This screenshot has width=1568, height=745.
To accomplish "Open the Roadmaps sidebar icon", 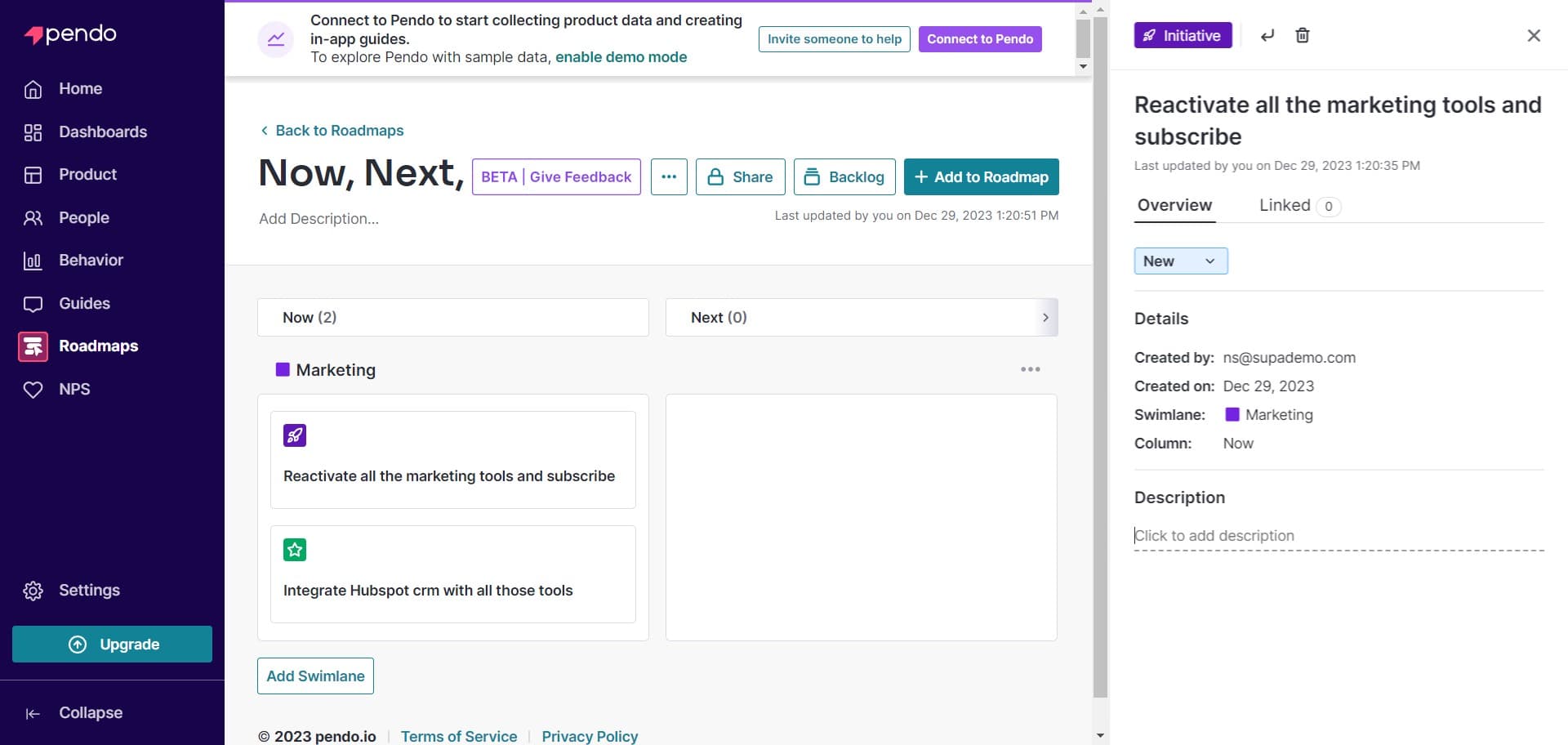I will [33, 346].
